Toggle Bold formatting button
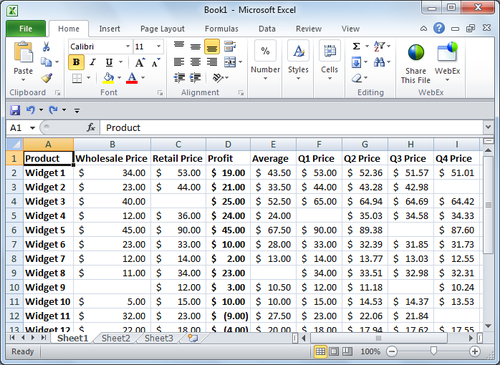 (x=76, y=62)
